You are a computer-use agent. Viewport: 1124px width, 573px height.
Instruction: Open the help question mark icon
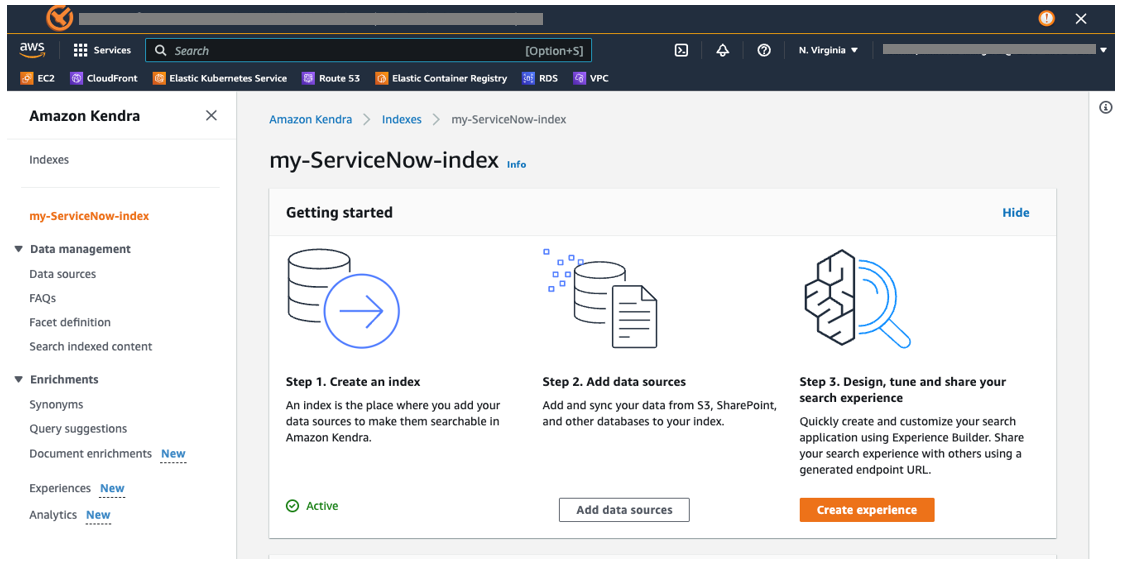764,50
